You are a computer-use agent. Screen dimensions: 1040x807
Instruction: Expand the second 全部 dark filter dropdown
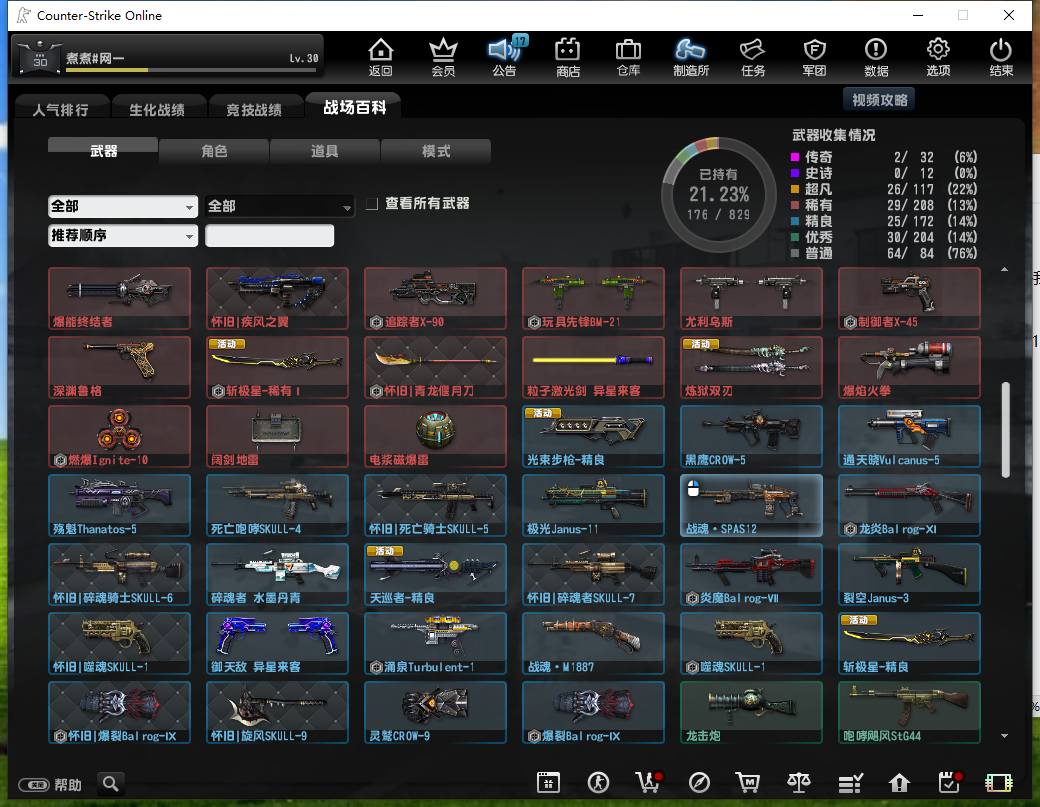pos(279,206)
